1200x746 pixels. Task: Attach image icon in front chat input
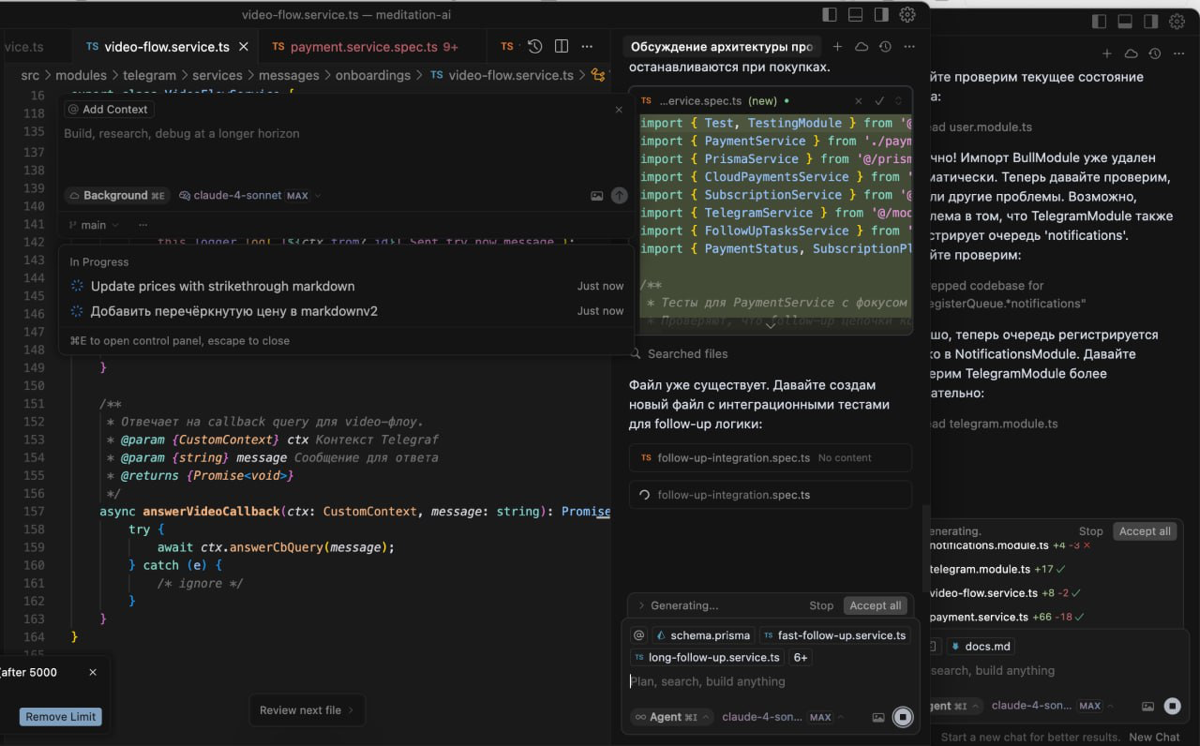[x=878, y=717]
